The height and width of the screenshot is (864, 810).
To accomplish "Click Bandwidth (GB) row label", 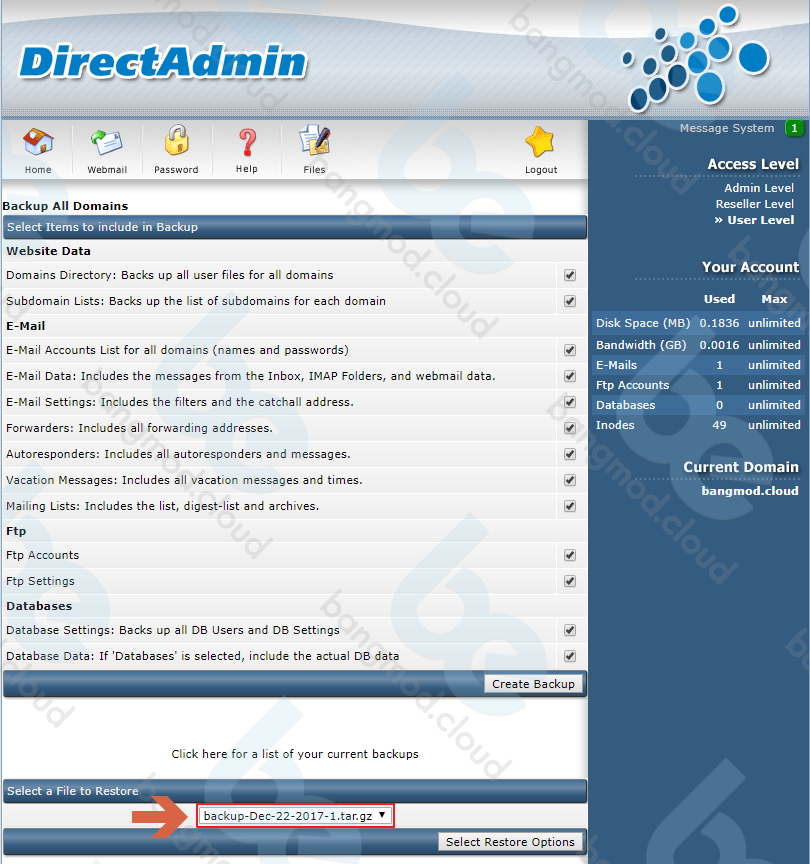I will (641, 345).
